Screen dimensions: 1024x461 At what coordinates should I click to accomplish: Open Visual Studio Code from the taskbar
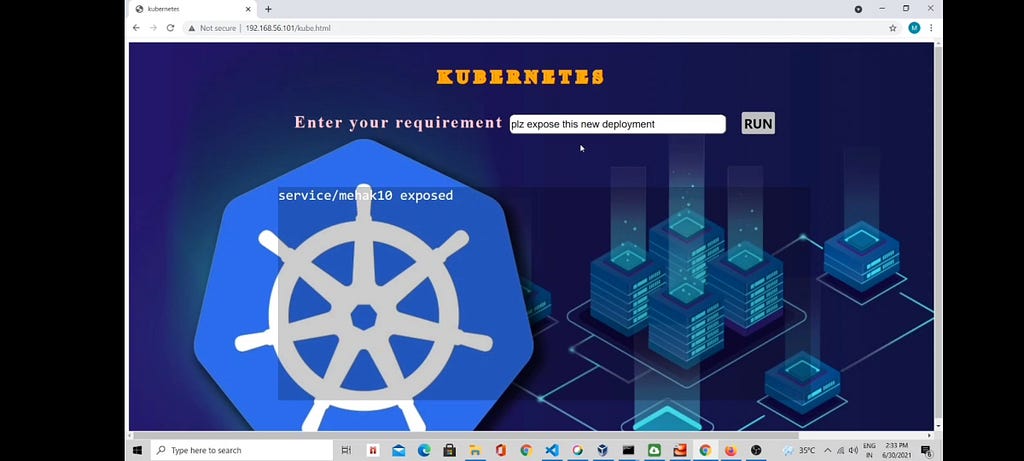(x=552, y=450)
